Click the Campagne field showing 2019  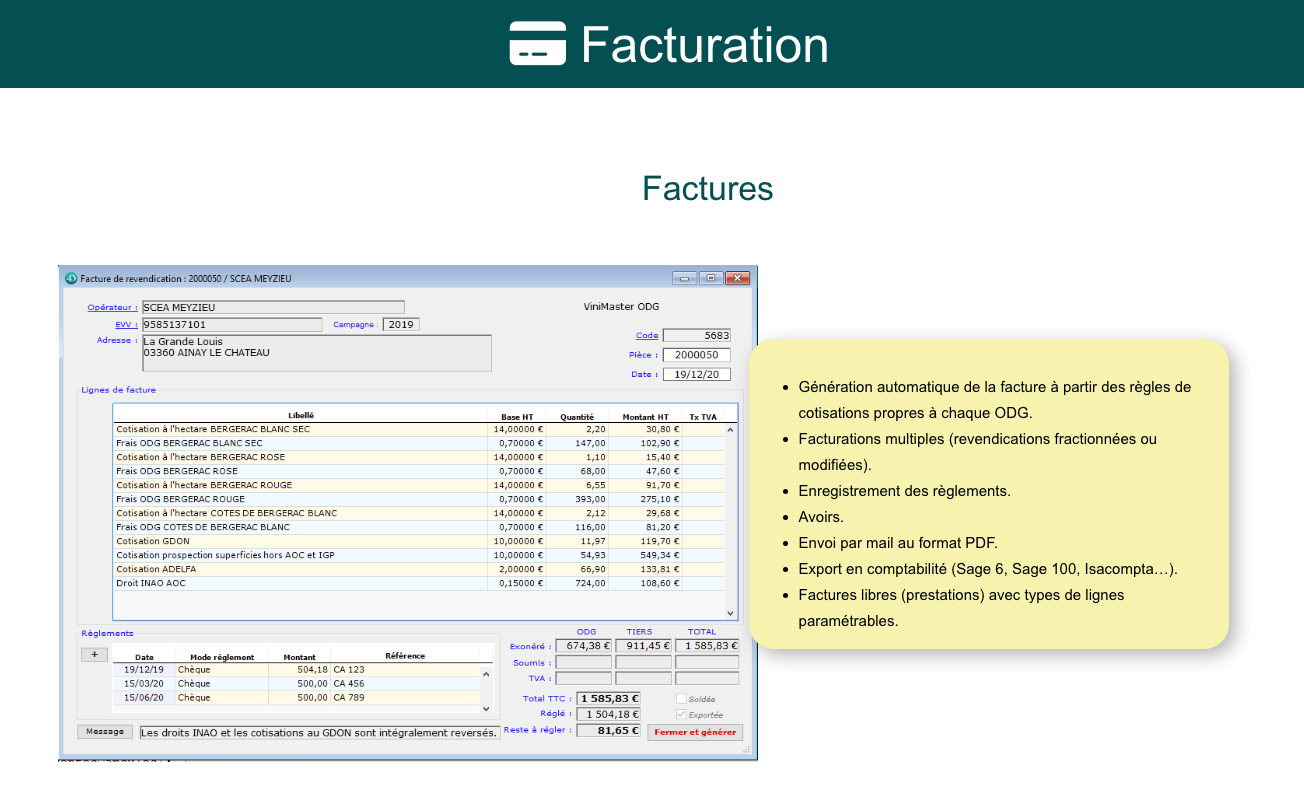coord(402,324)
